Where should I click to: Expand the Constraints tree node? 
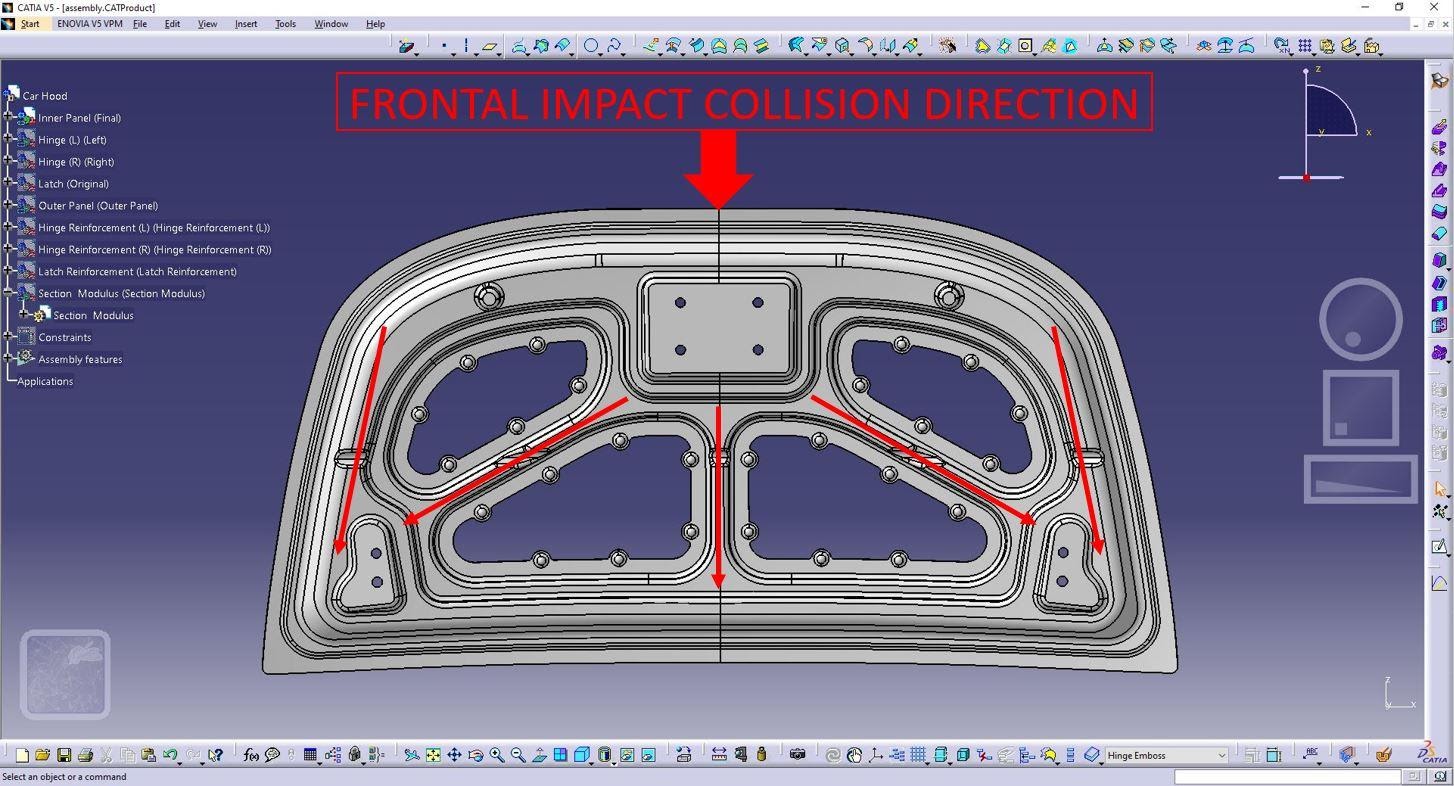(9, 337)
